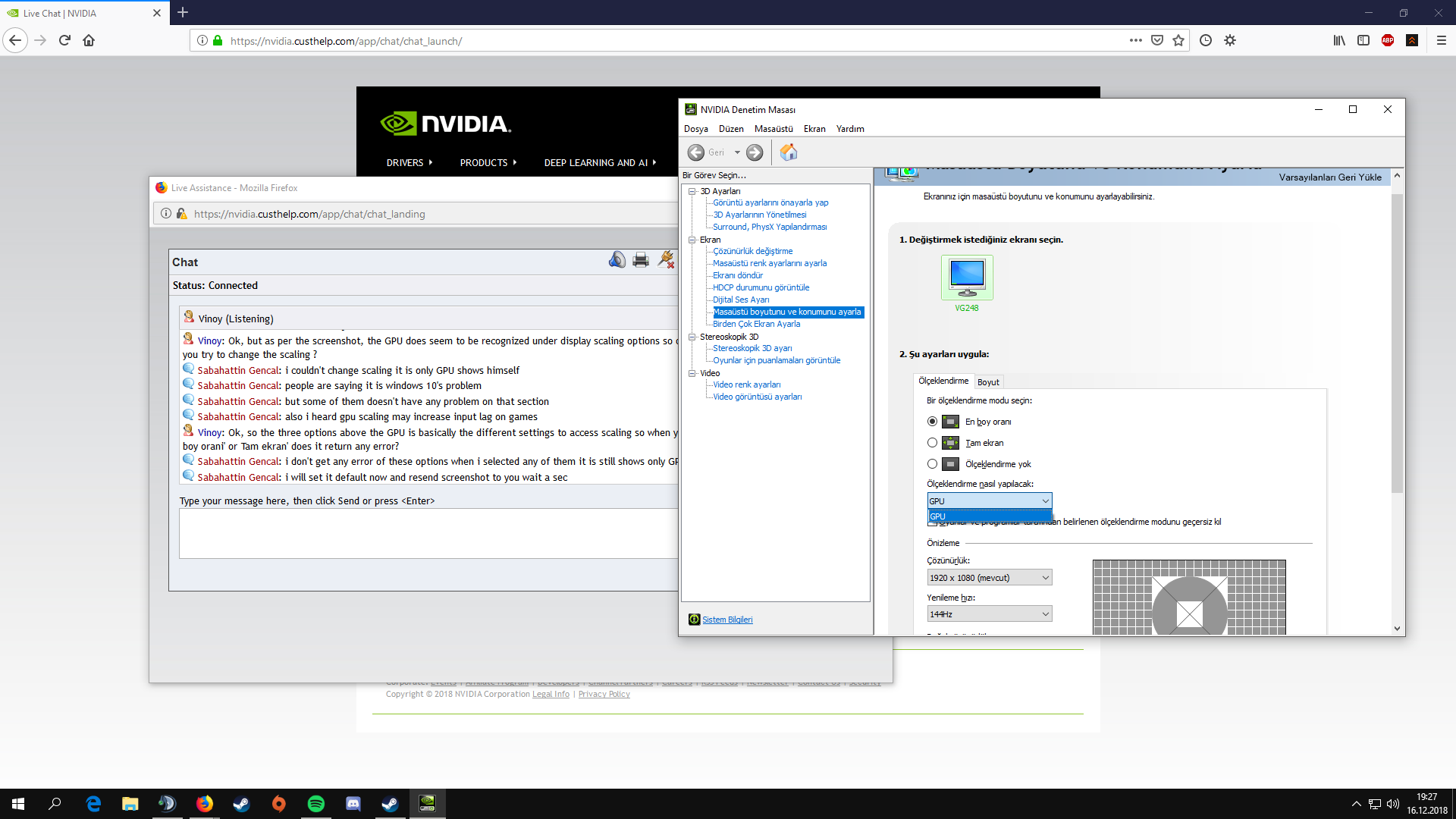This screenshot has height=819, width=1456.
Task: Click Varsayılanları Geri Yükle button
Action: [1329, 177]
